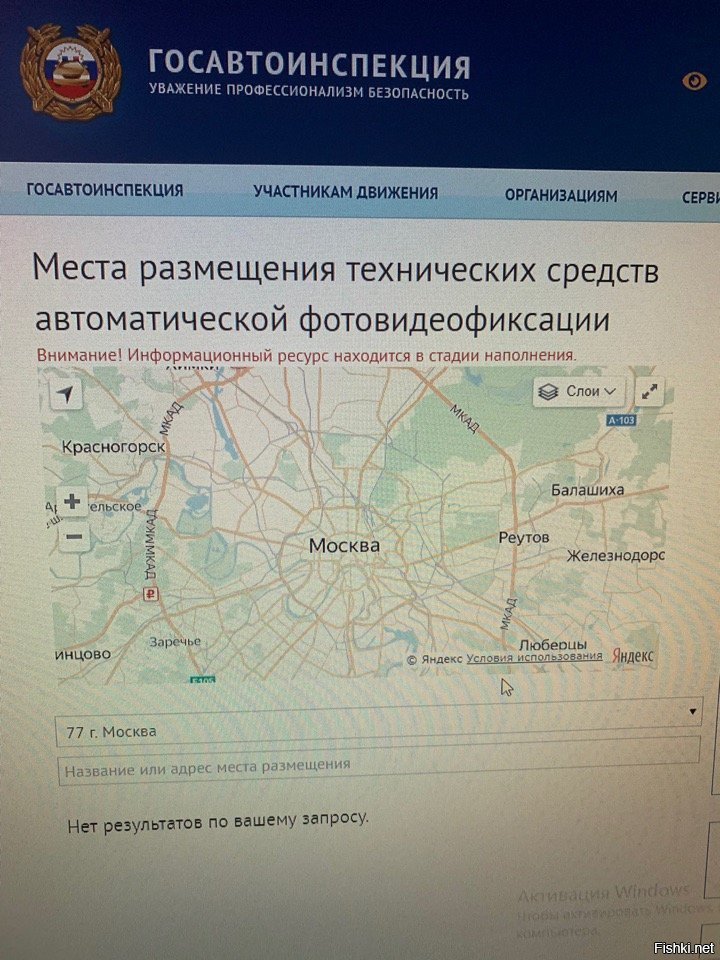Zoom in the map with plus button
Image resolution: width=720 pixels, height=960 pixels.
click(72, 500)
